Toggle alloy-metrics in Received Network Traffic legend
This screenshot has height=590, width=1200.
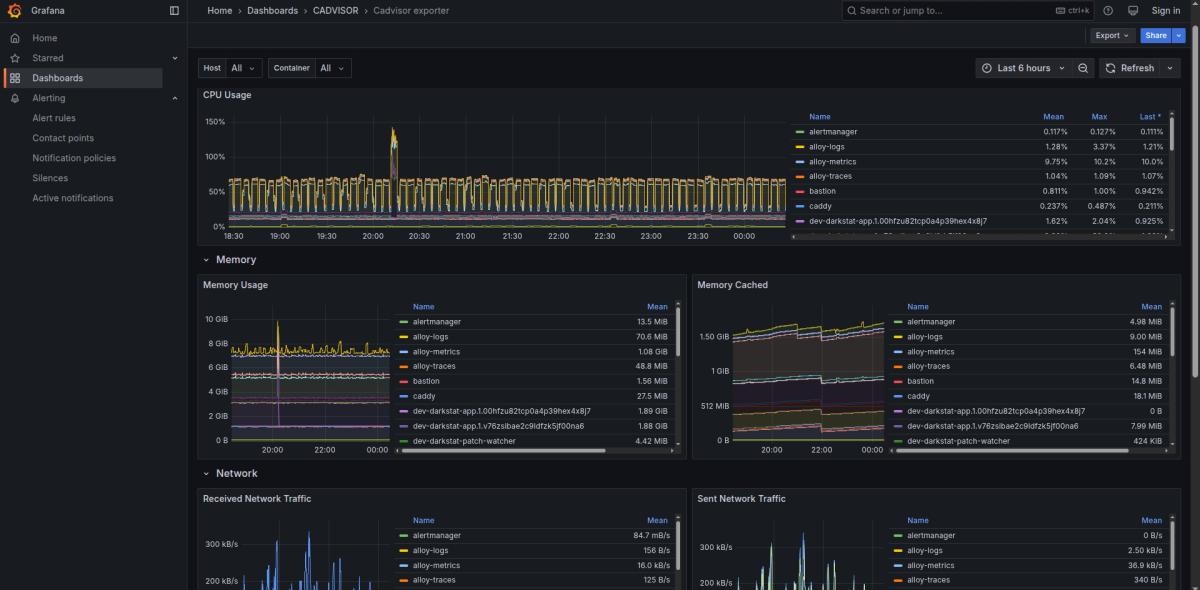[436, 566]
